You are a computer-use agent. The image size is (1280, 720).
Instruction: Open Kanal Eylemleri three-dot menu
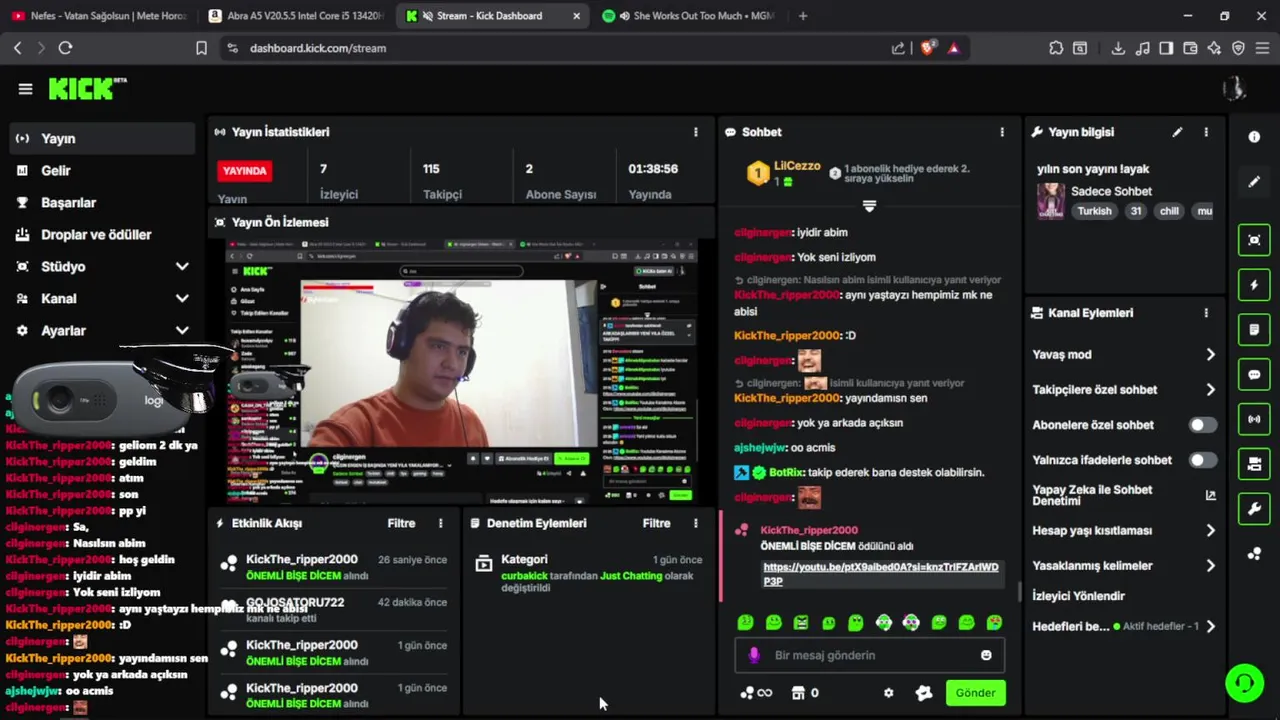[x=1206, y=313]
